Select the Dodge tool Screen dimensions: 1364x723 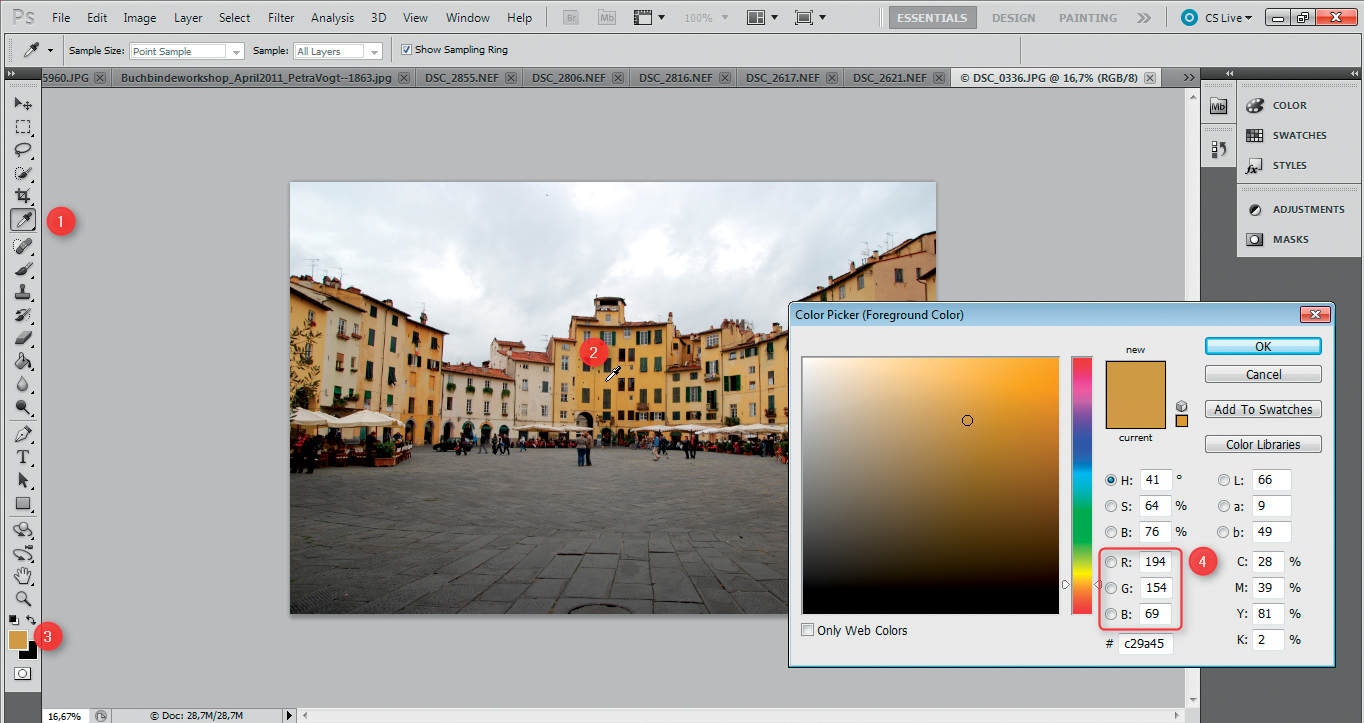(x=23, y=407)
